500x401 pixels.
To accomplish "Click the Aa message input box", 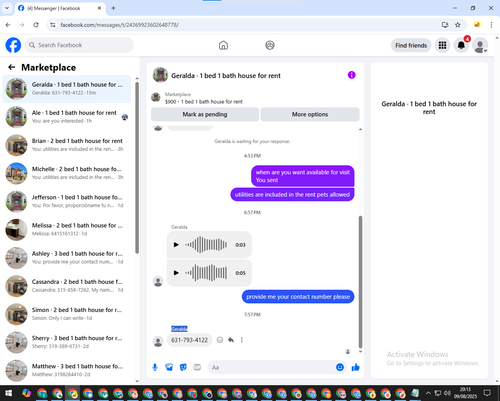I will point(272,367).
